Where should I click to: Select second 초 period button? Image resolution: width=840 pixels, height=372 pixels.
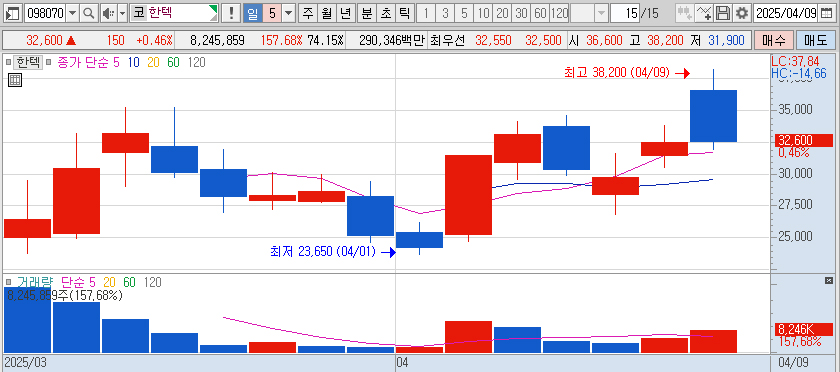point(385,13)
